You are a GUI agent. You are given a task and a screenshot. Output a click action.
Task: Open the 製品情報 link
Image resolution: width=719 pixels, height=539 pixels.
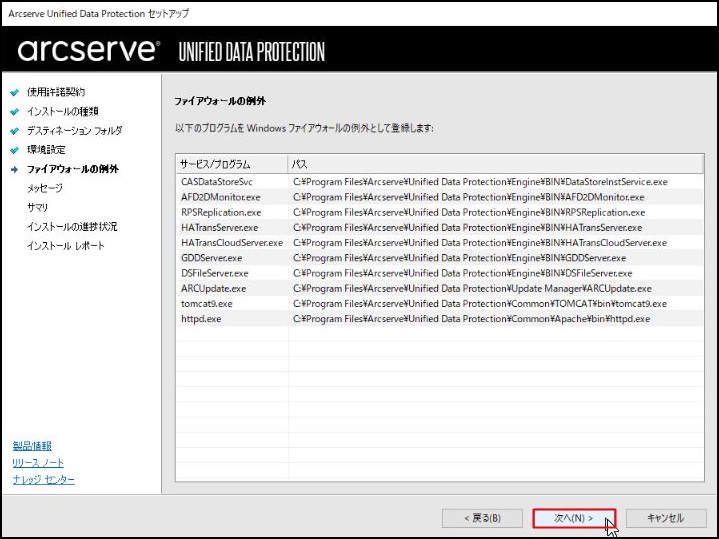pyautogui.click(x=32, y=445)
